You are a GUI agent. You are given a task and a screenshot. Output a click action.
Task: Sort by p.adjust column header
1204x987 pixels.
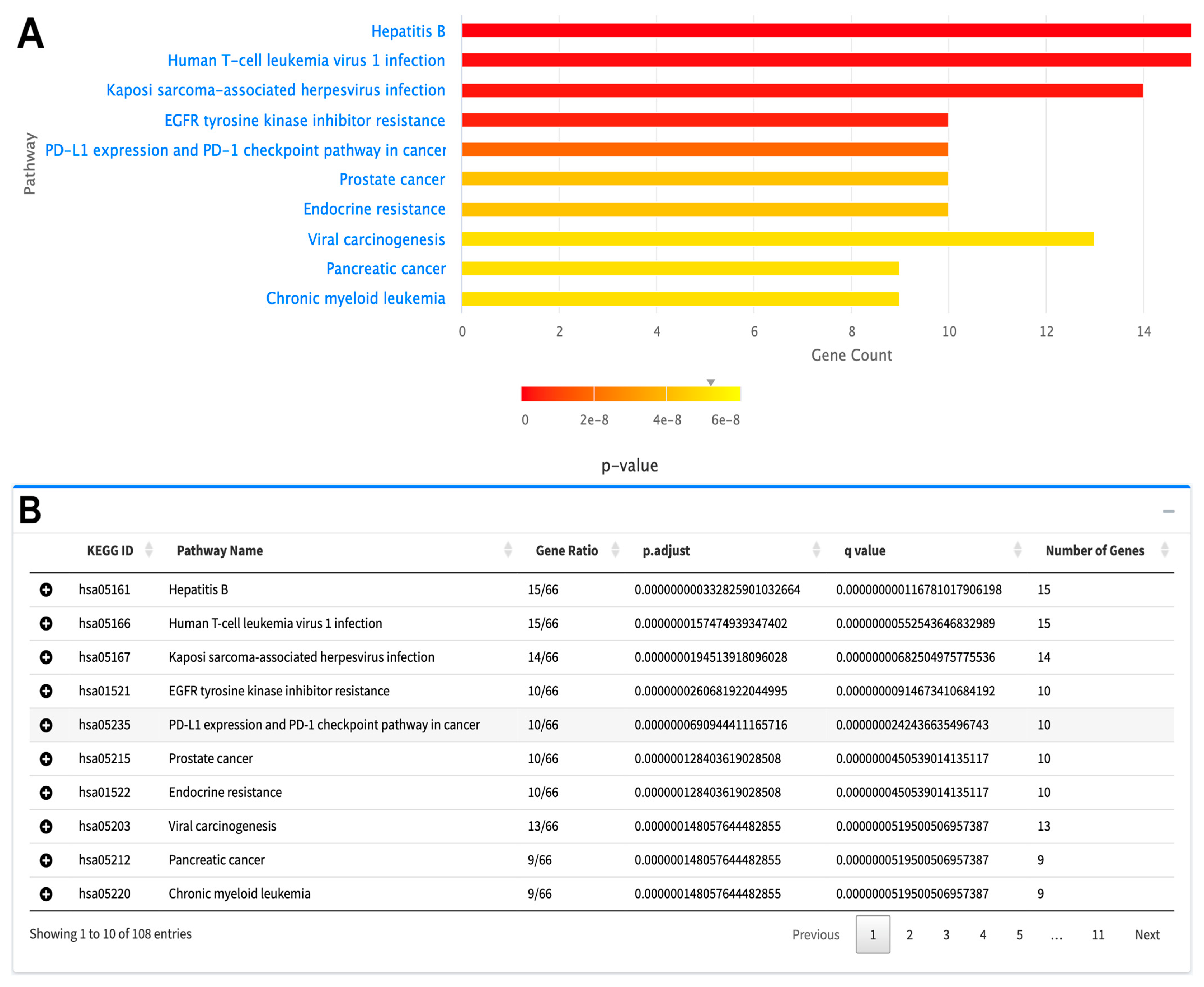(x=666, y=550)
